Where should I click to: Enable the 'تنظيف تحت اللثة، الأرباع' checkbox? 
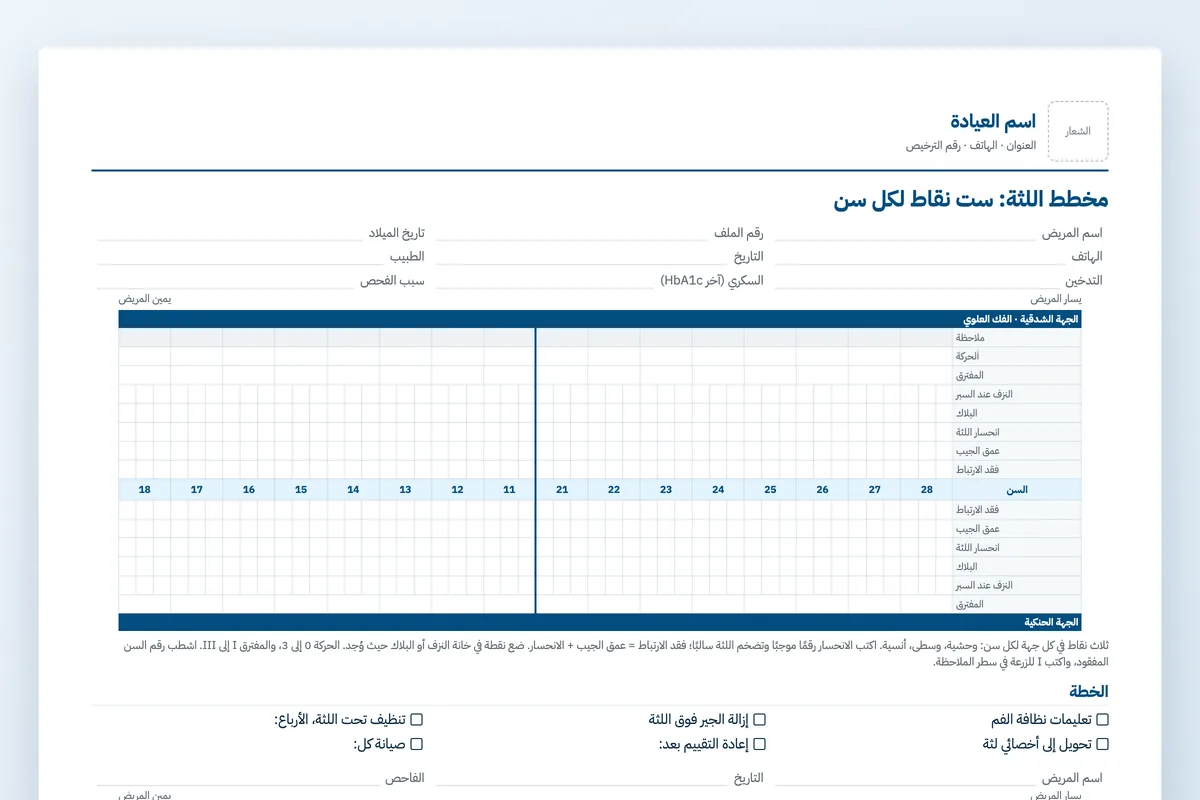[417, 719]
